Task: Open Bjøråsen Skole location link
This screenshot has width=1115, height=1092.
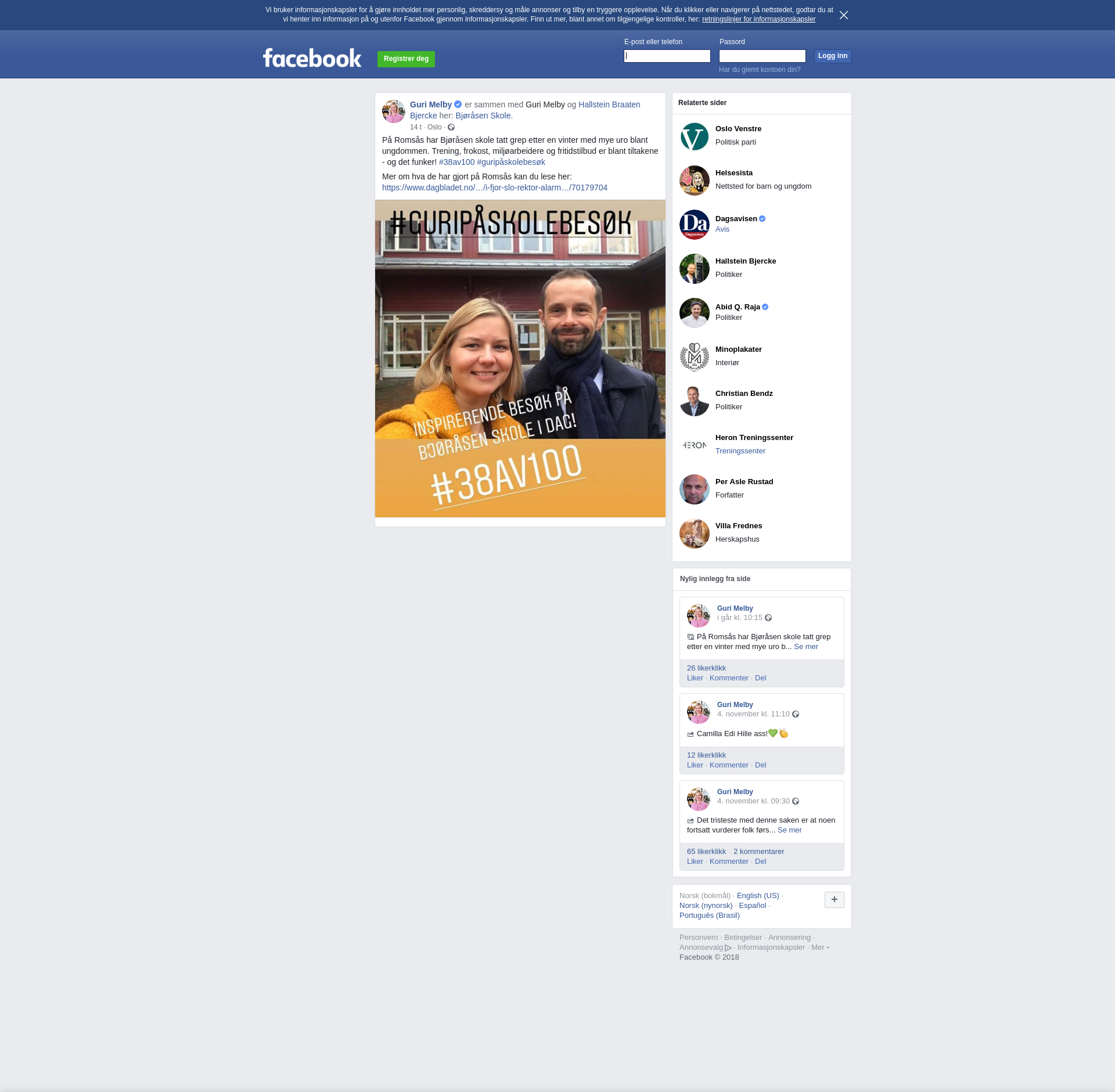Action: [x=483, y=116]
